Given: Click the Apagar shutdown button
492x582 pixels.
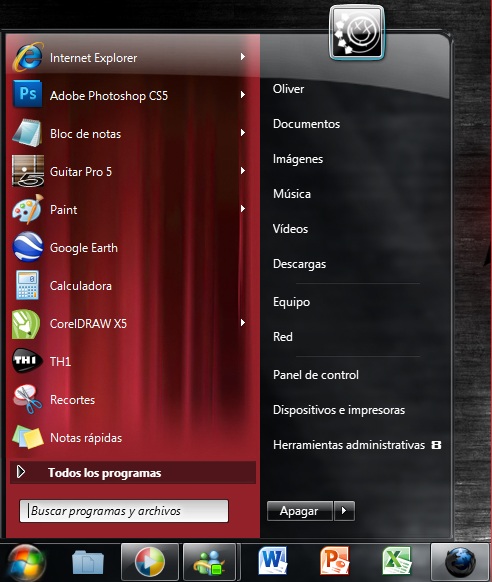Looking at the screenshot, I should [300, 511].
